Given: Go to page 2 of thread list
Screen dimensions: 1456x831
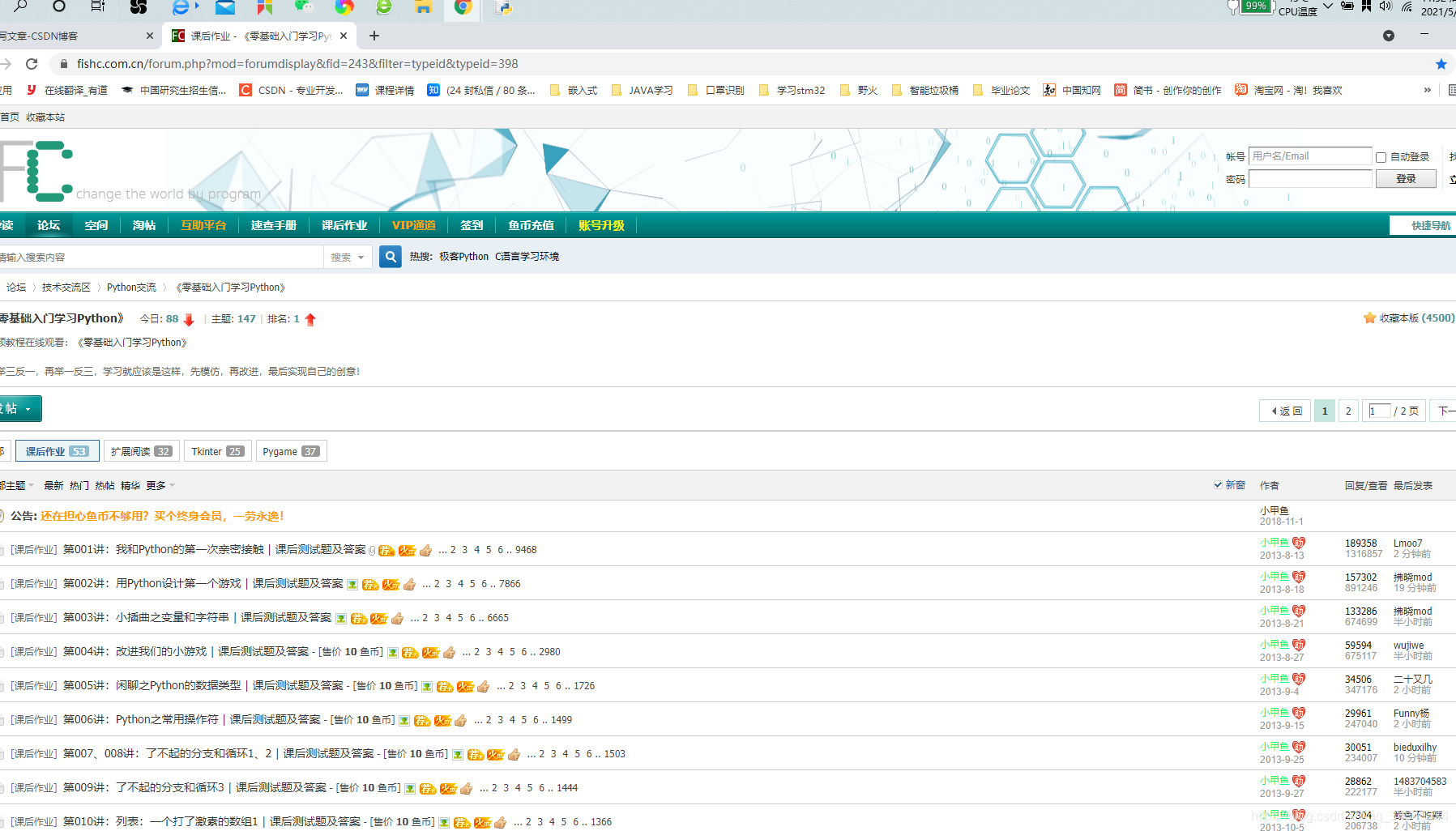Looking at the screenshot, I should pyautogui.click(x=1348, y=411).
